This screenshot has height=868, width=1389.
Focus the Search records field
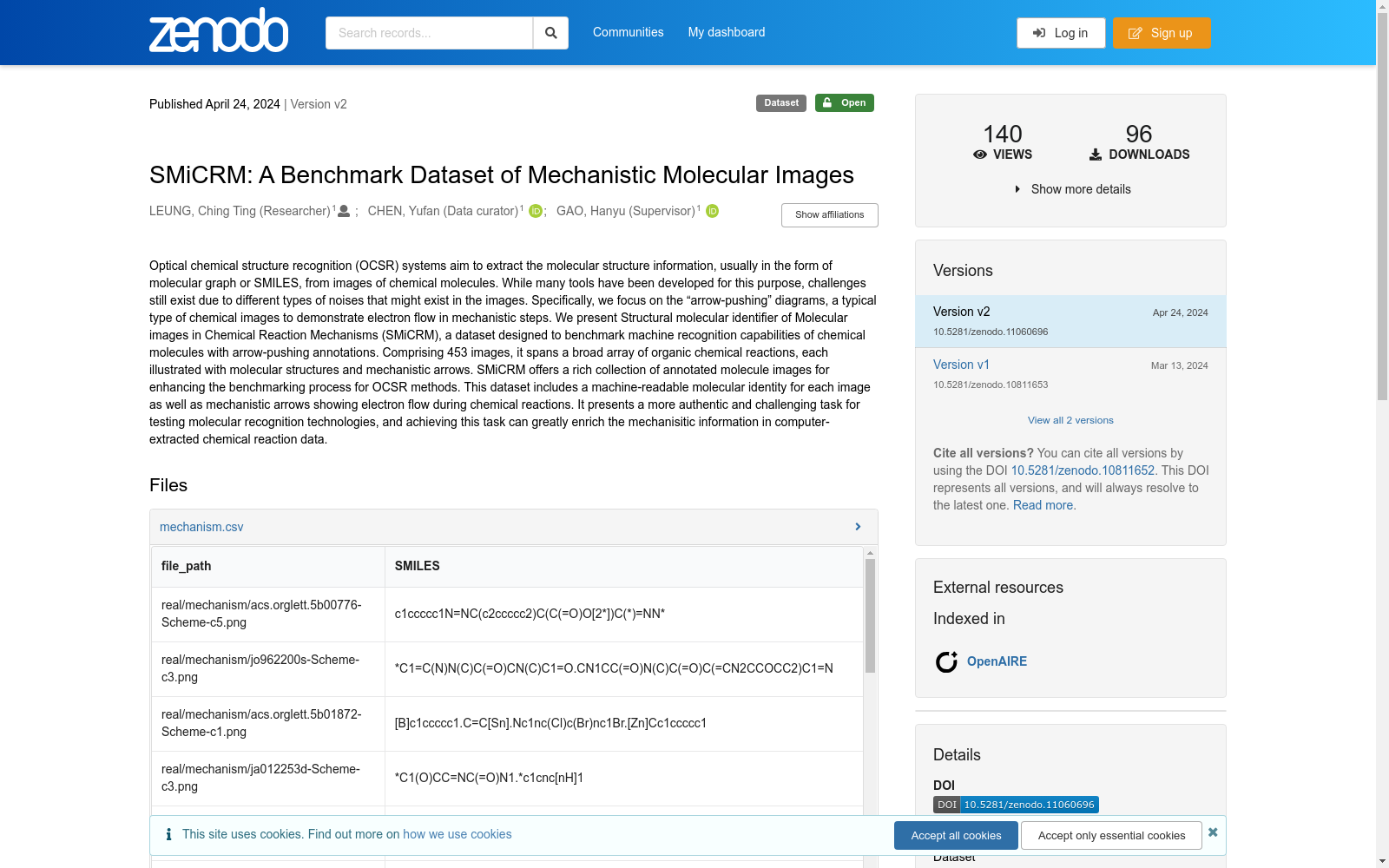(x=429, y=33)
